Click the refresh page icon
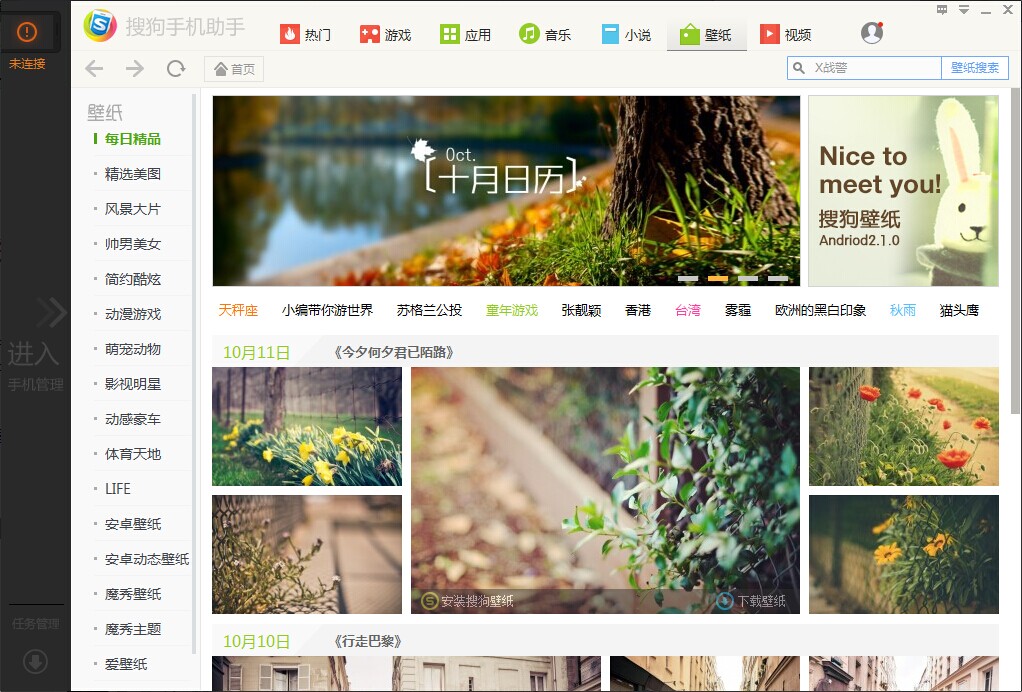 click(176, 69)
